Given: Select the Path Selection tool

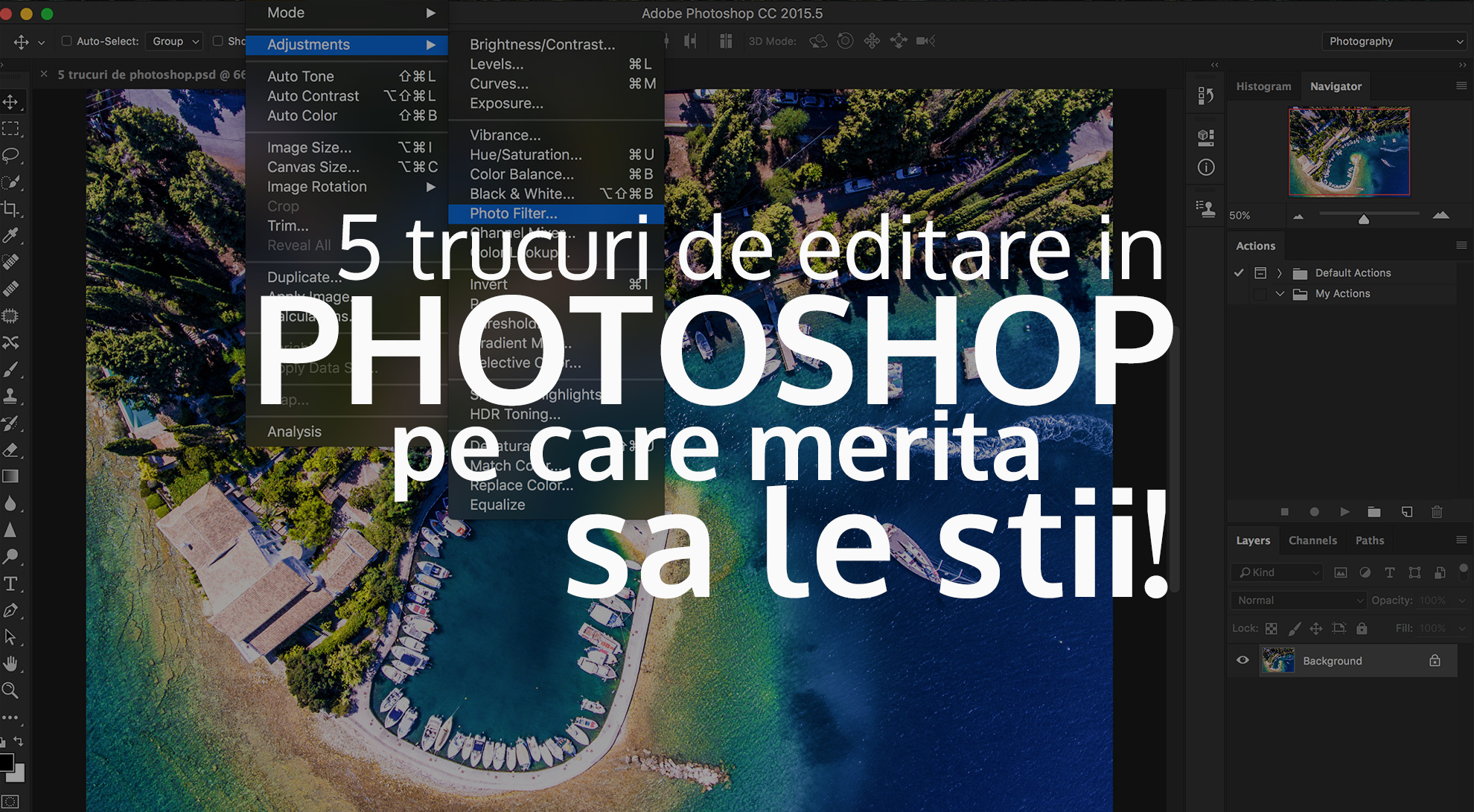Looking at the screenshot, I should (x=10, y=637).
